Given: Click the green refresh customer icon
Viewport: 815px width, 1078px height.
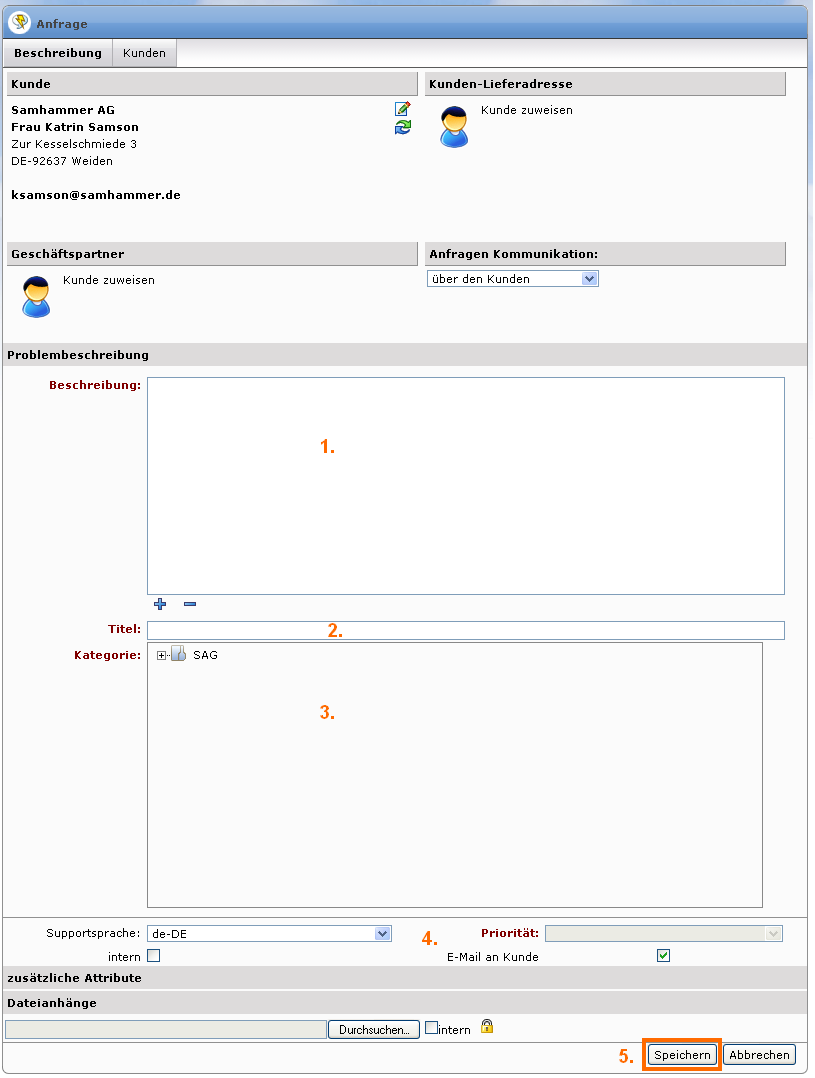Looking at the screenshot, I should (402, 127).
